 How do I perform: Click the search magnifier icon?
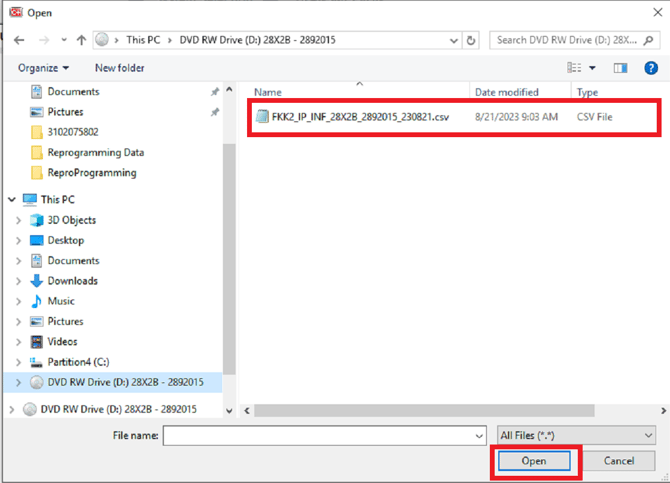click(648, 40)
